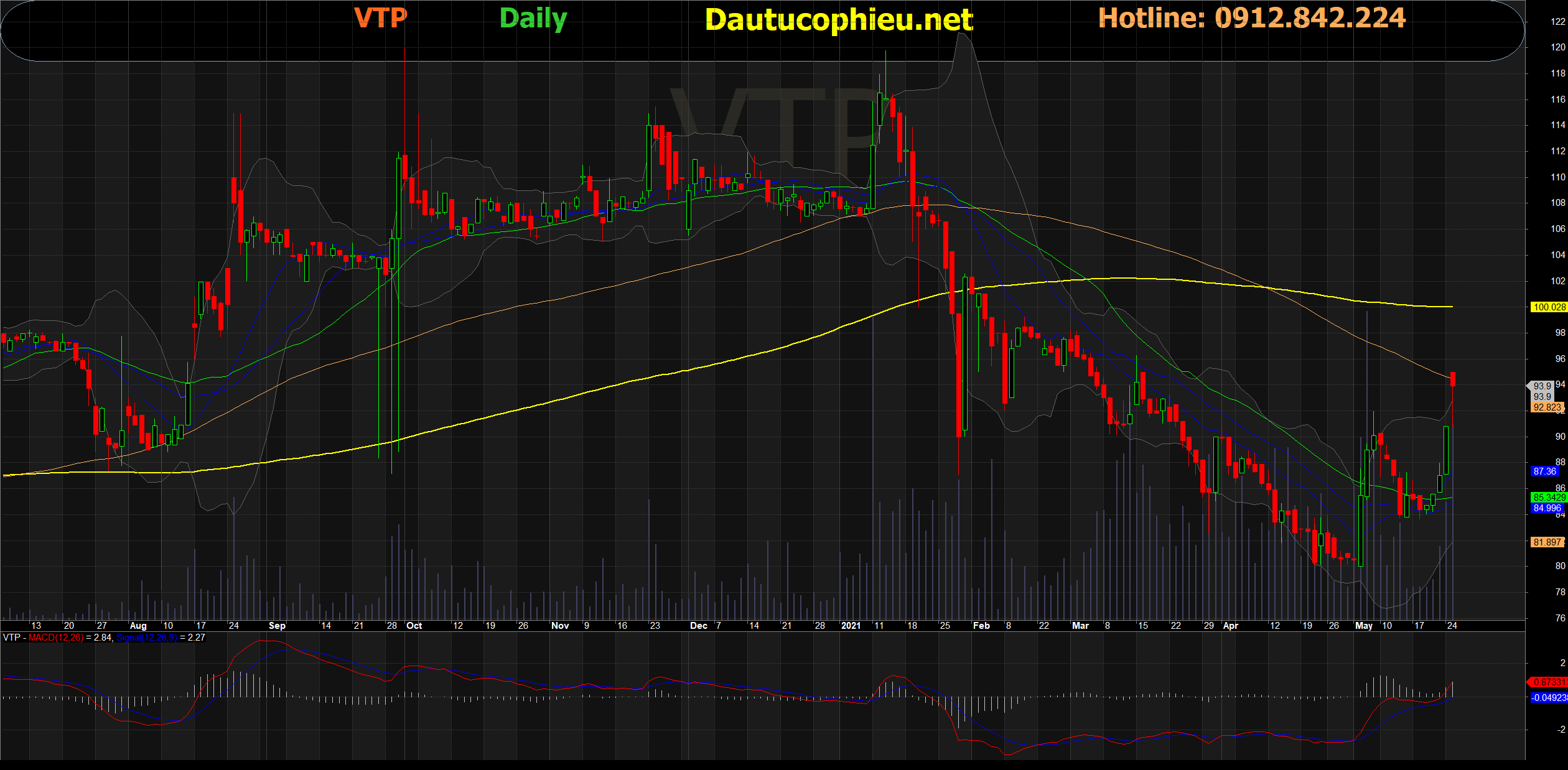Viewport: 1568px width, 770px height.
Task: Click the May month marker on date axis
Action: (1363, 626)
